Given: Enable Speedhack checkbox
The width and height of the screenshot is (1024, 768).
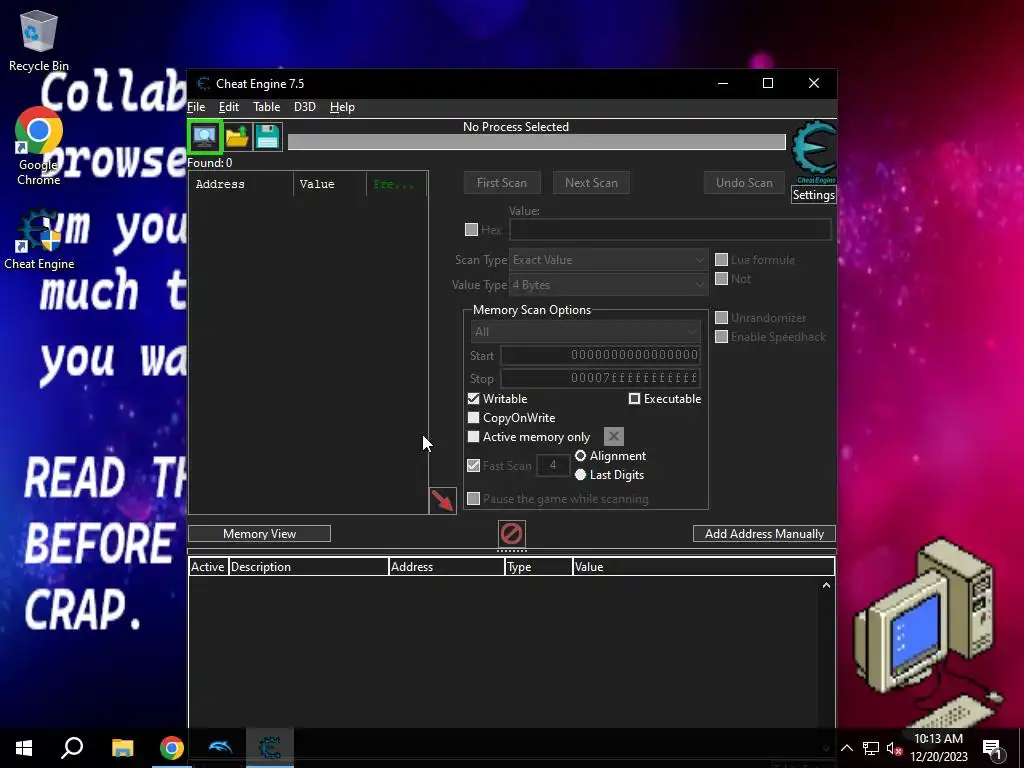Looking at the screenshot, I should click(x=721, y=336).
